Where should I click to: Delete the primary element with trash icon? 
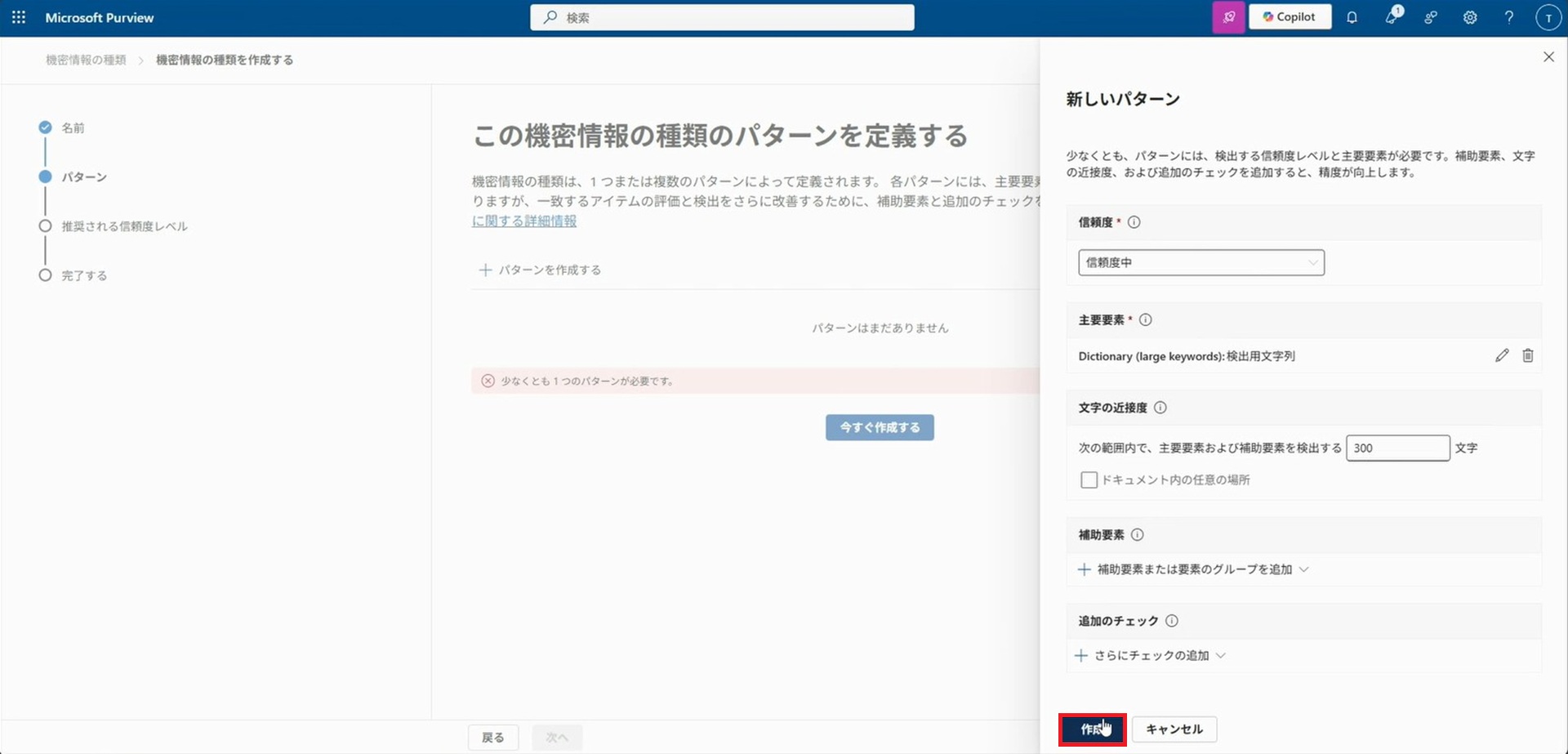1528,355
